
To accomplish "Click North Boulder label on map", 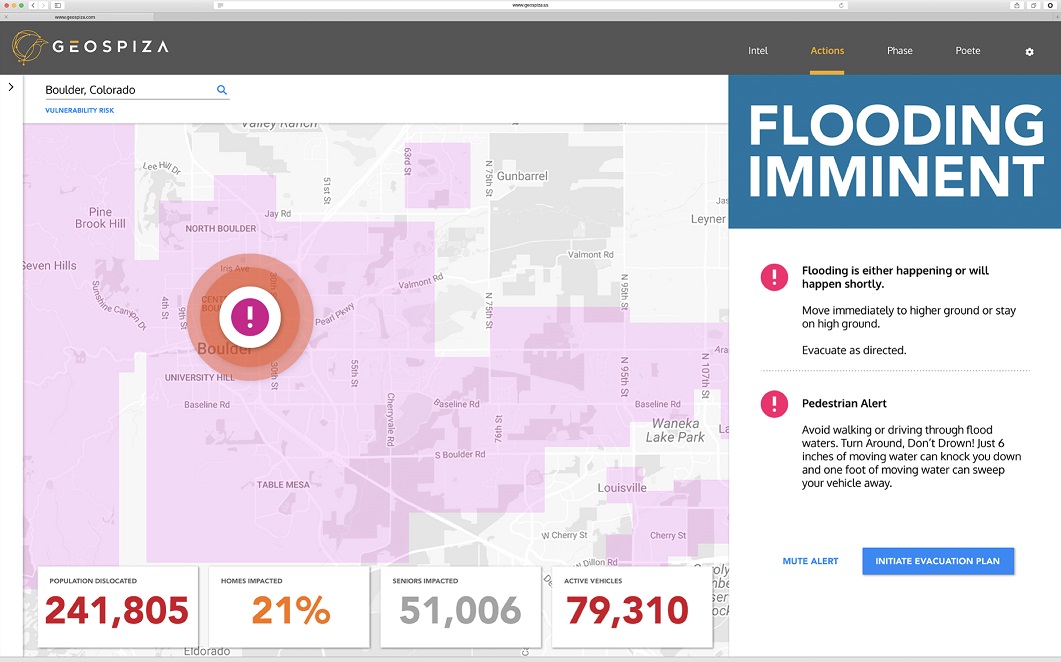I will (221, 229).
